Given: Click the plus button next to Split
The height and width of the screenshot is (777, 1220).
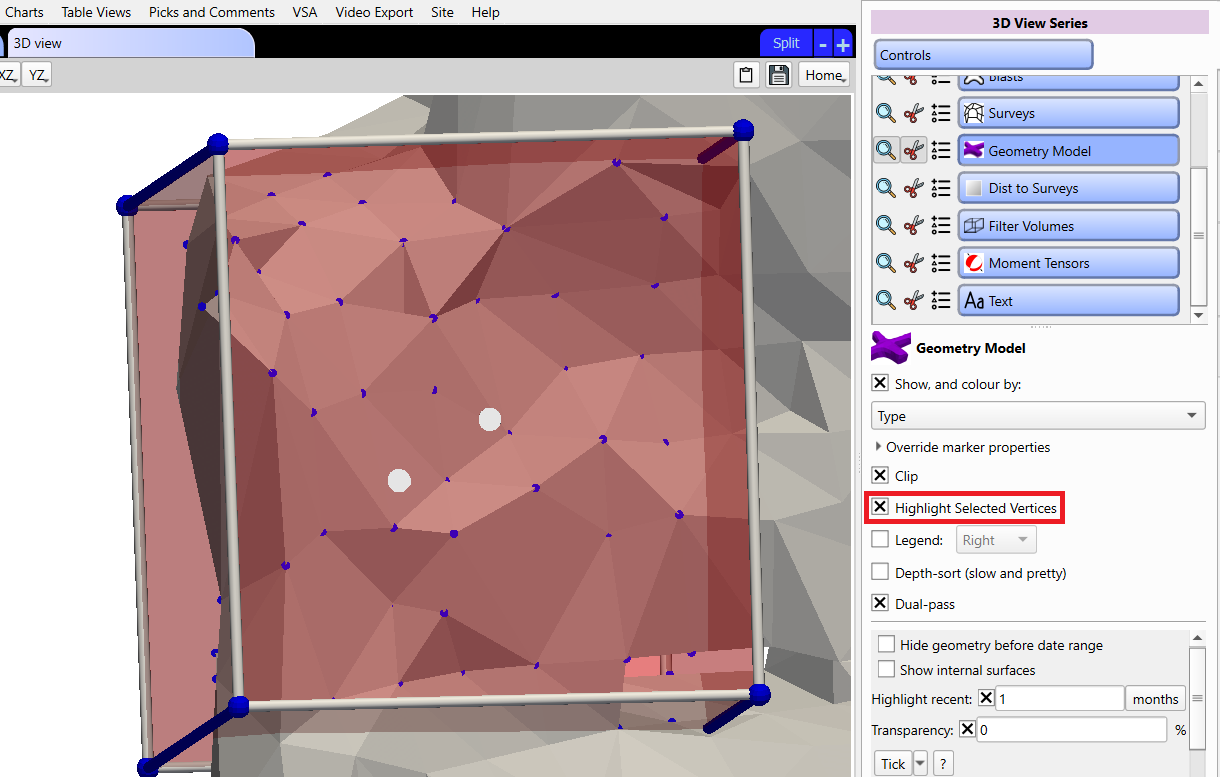Looking at the screenshot, I should point(843,44).
